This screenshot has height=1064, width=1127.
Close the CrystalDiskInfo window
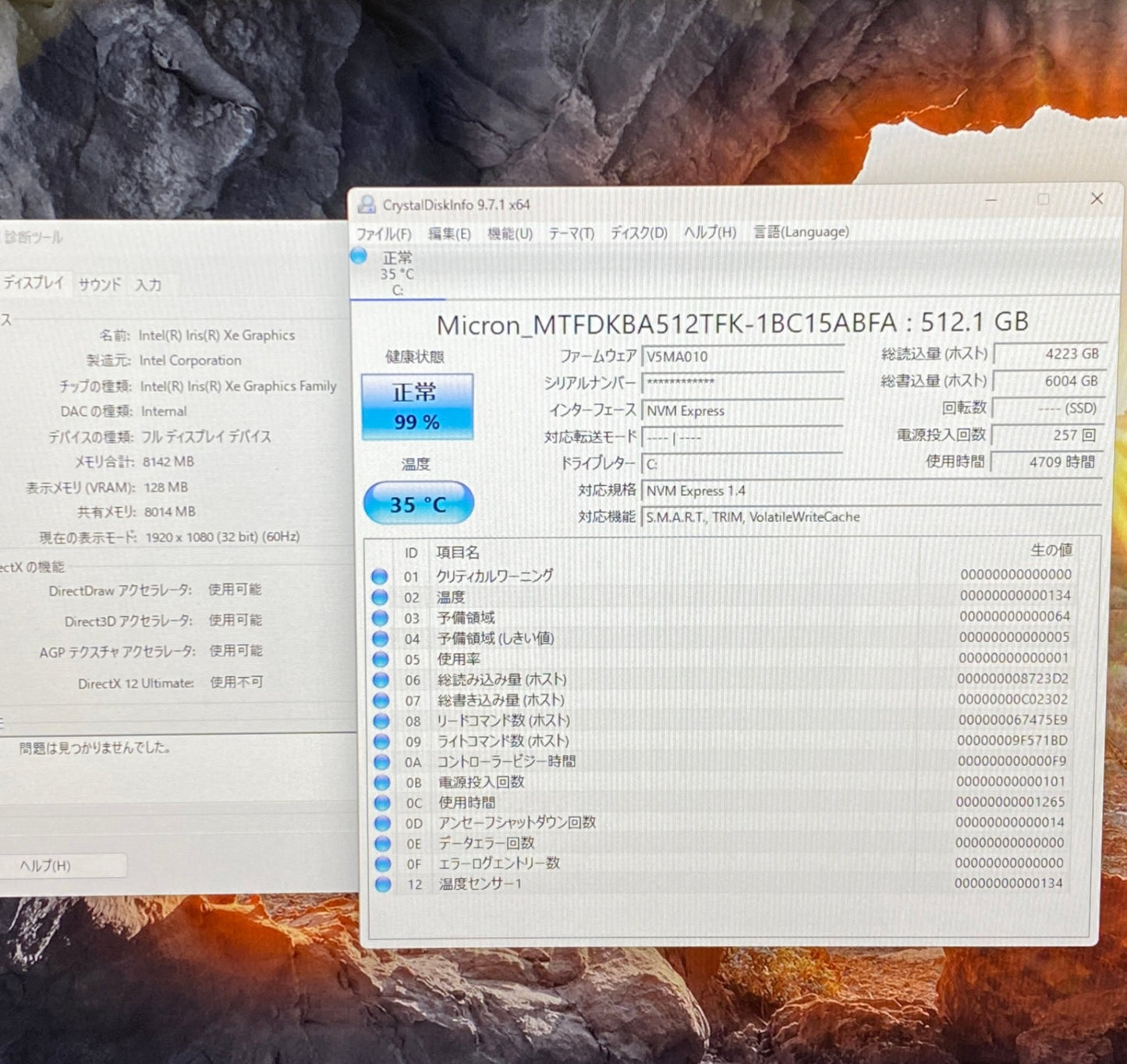1097,199
